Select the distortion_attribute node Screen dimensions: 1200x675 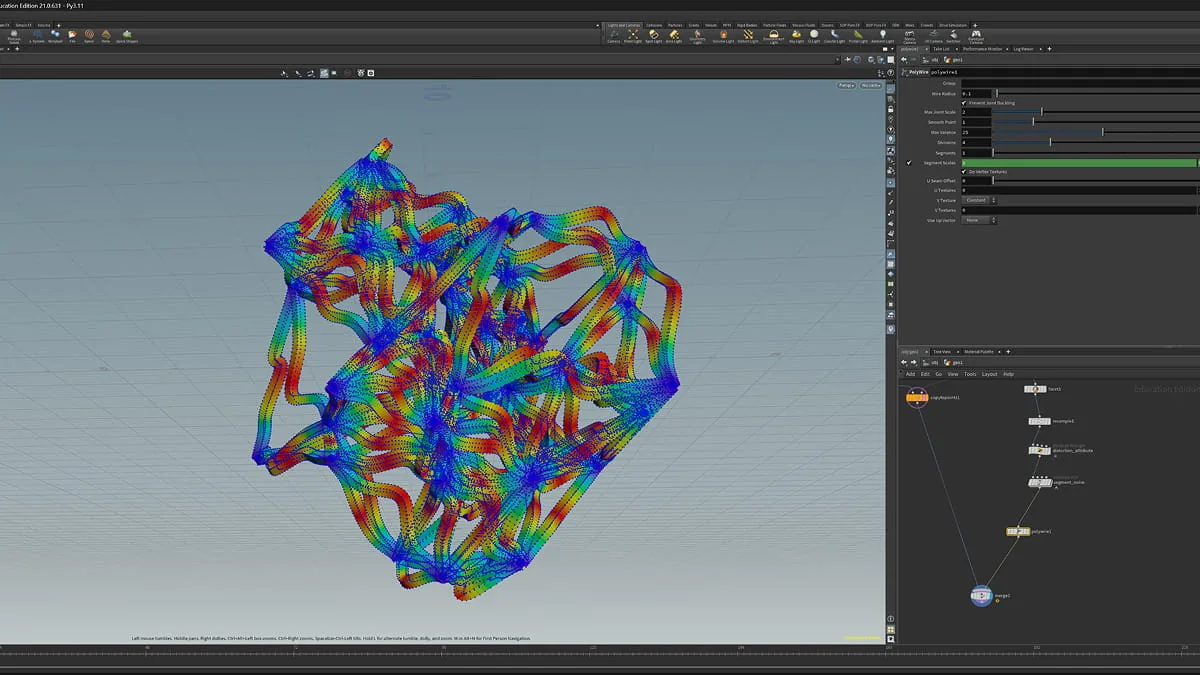click(x=1039, y=450)
